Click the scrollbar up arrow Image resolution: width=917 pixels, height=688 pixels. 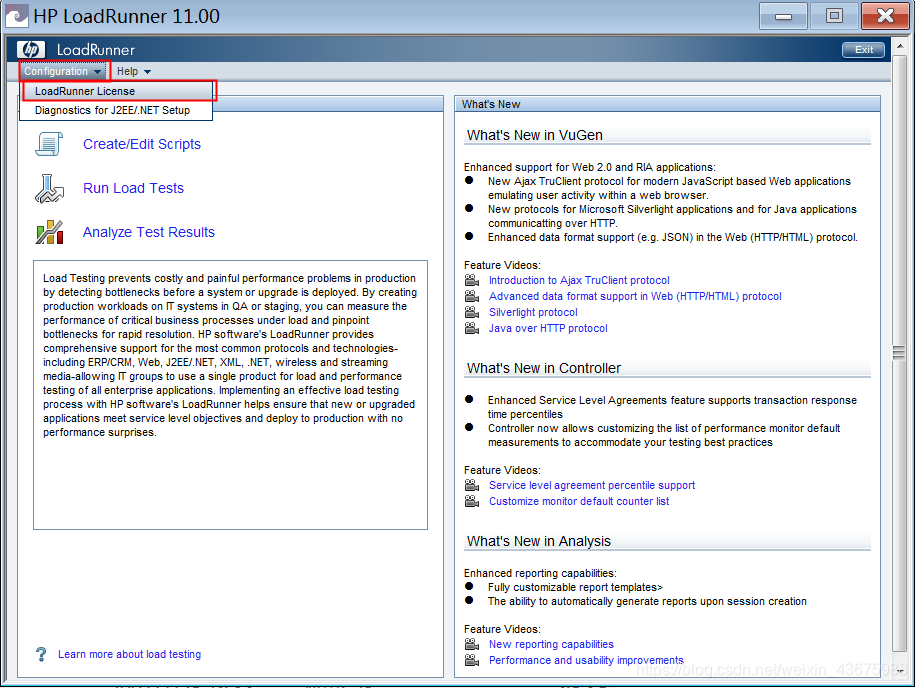[899, 46]
